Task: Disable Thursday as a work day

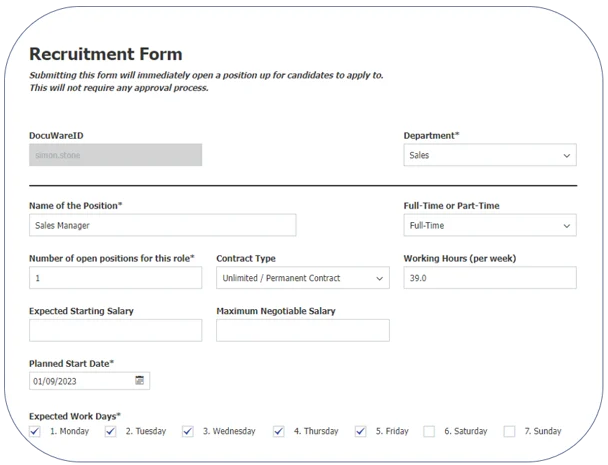Action: pos(280,431)
